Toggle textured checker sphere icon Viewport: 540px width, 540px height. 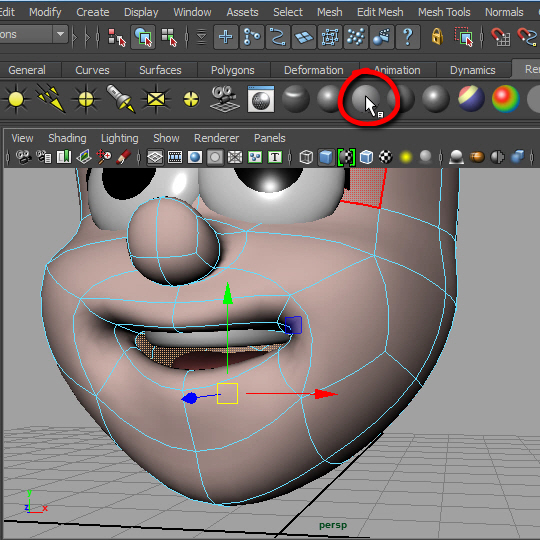(x=386, y=157)
